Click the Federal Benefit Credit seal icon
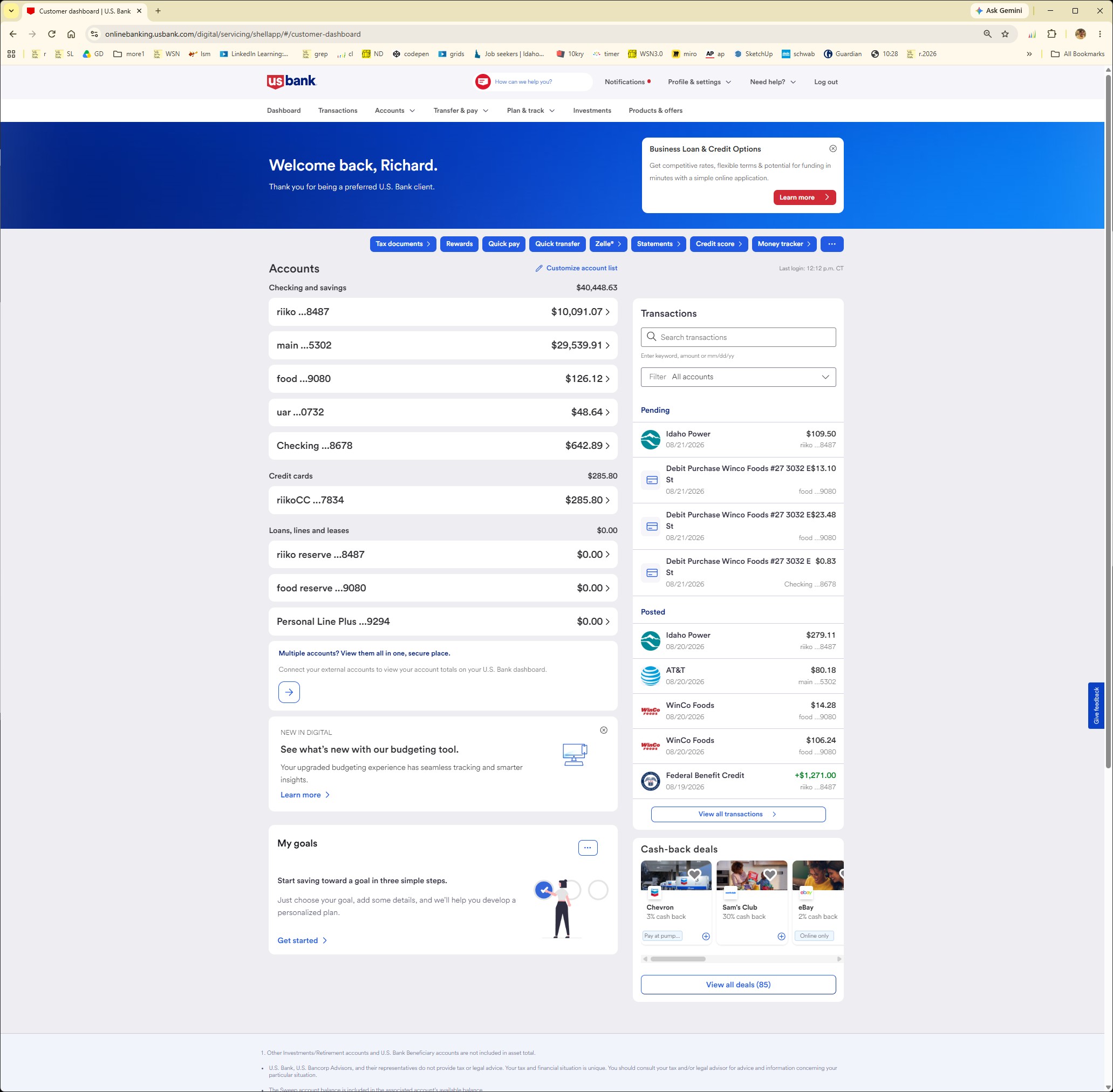This screenshot has height=1092, width=1113. [x=650, y=781]
